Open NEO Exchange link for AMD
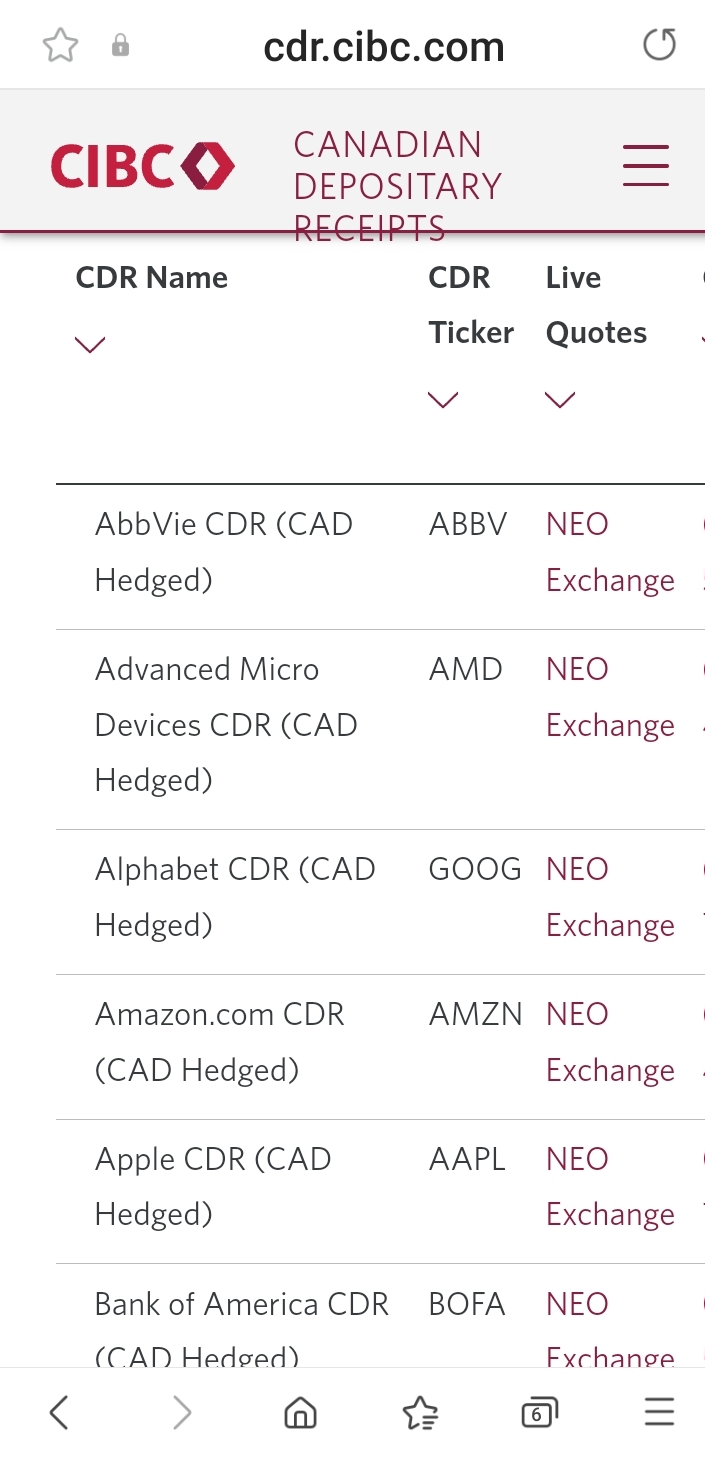This screenshot has width=705, height=1457. (x=609, y=697)
